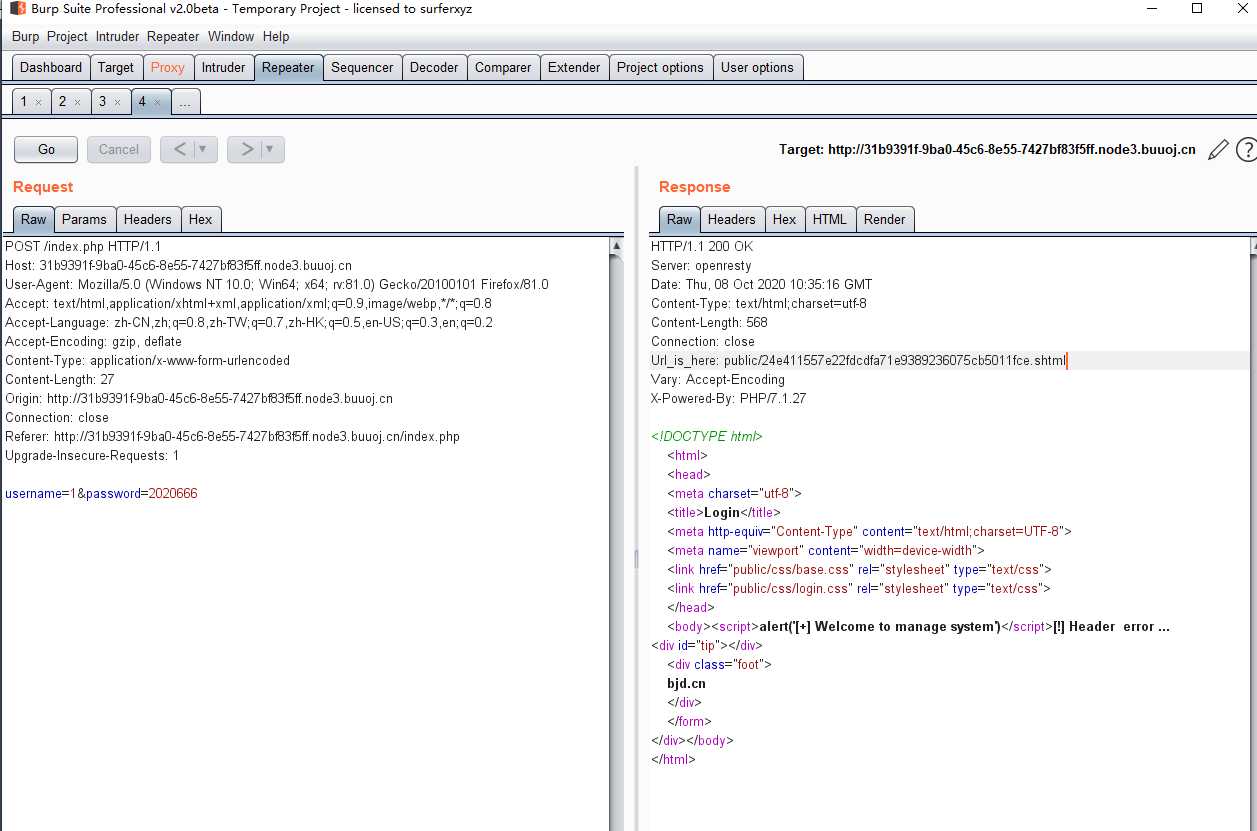This screenshot has height=831, width=1257.
Task: Click the Url_is_here response header line
Action: pos(858,360)
